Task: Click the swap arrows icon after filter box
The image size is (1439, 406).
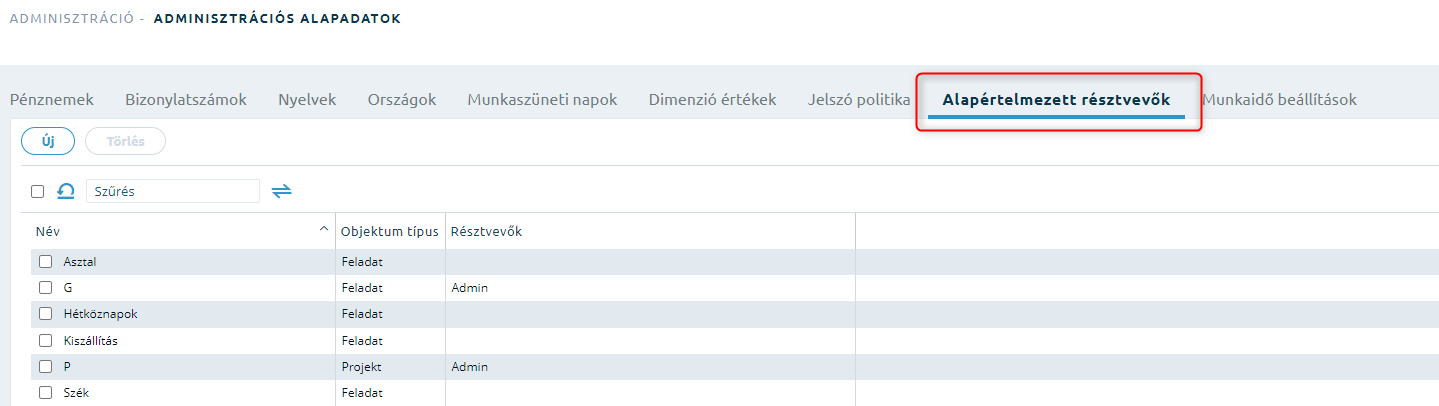Action: pyautogui.click(x=282, y=191)
